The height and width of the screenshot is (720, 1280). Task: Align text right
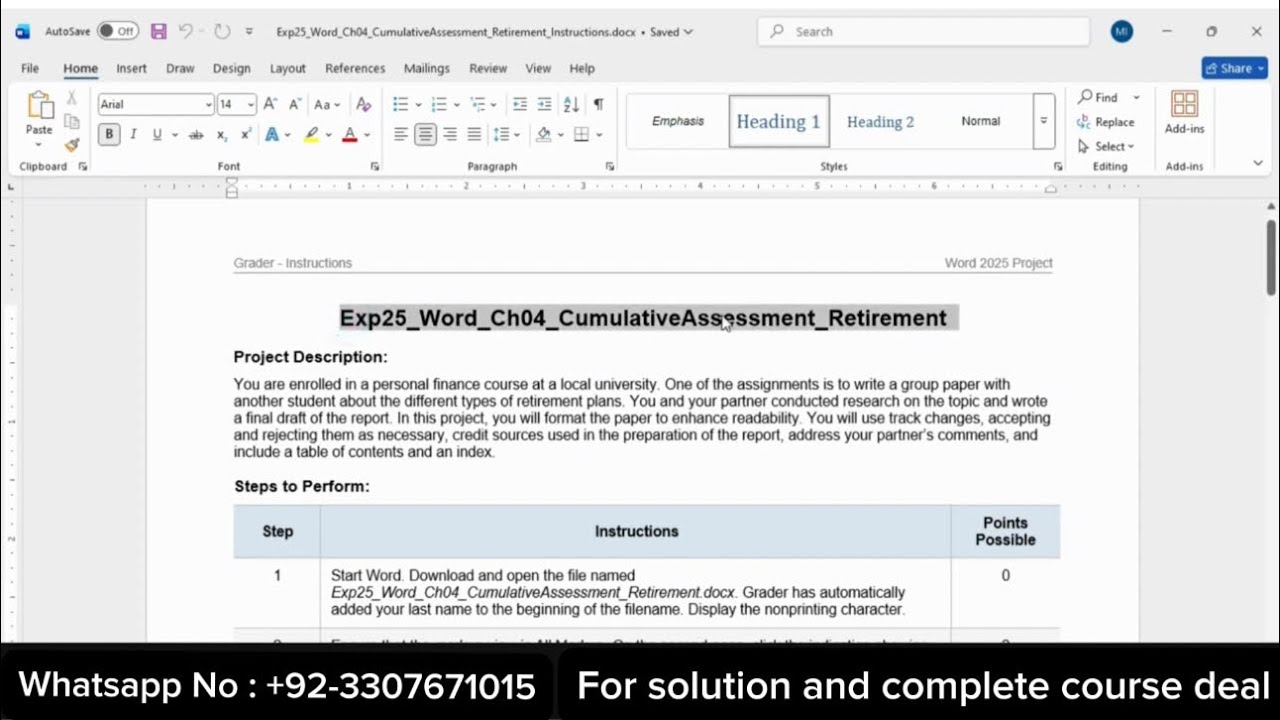coord(450,134)
